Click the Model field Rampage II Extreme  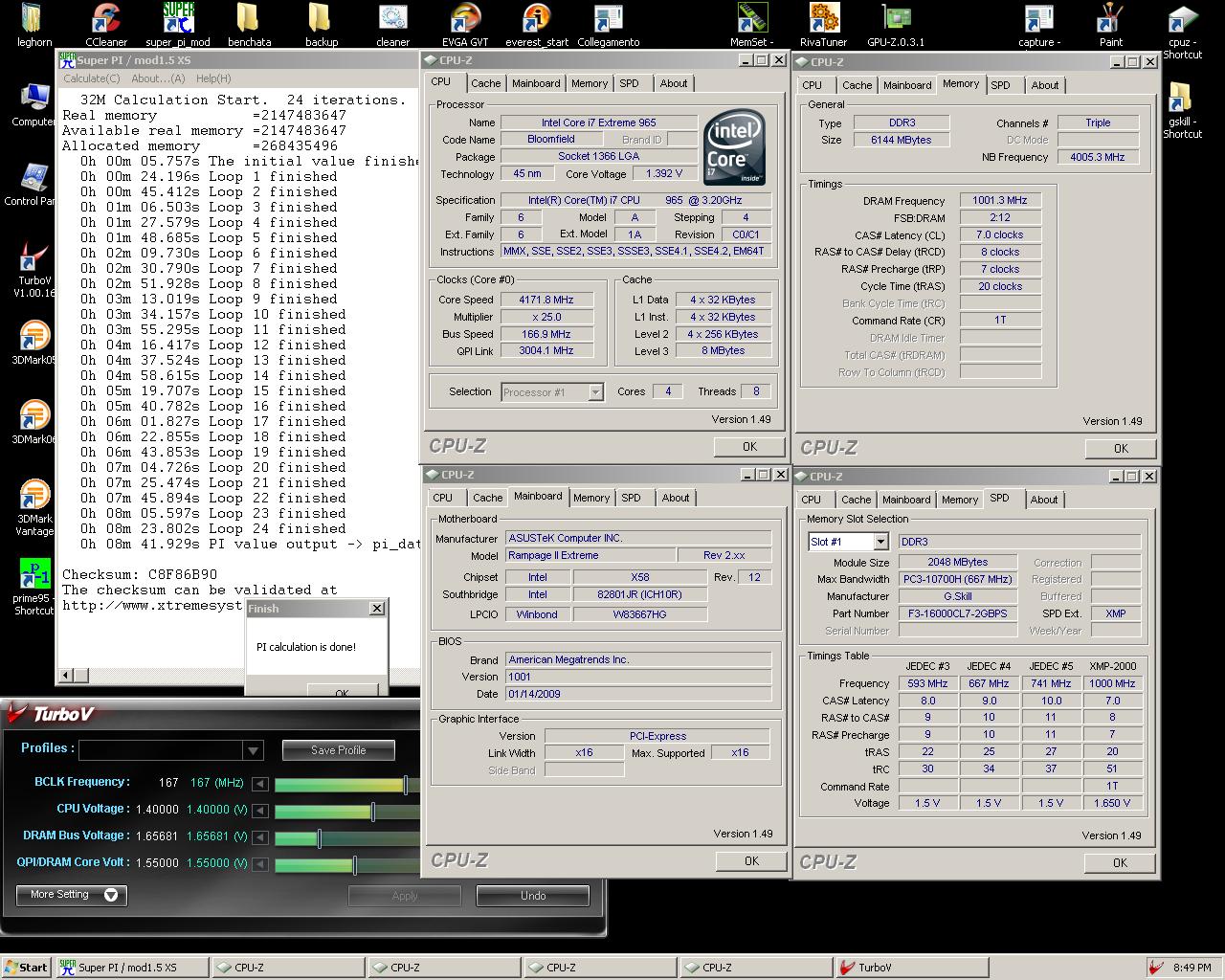click(589, 555)
